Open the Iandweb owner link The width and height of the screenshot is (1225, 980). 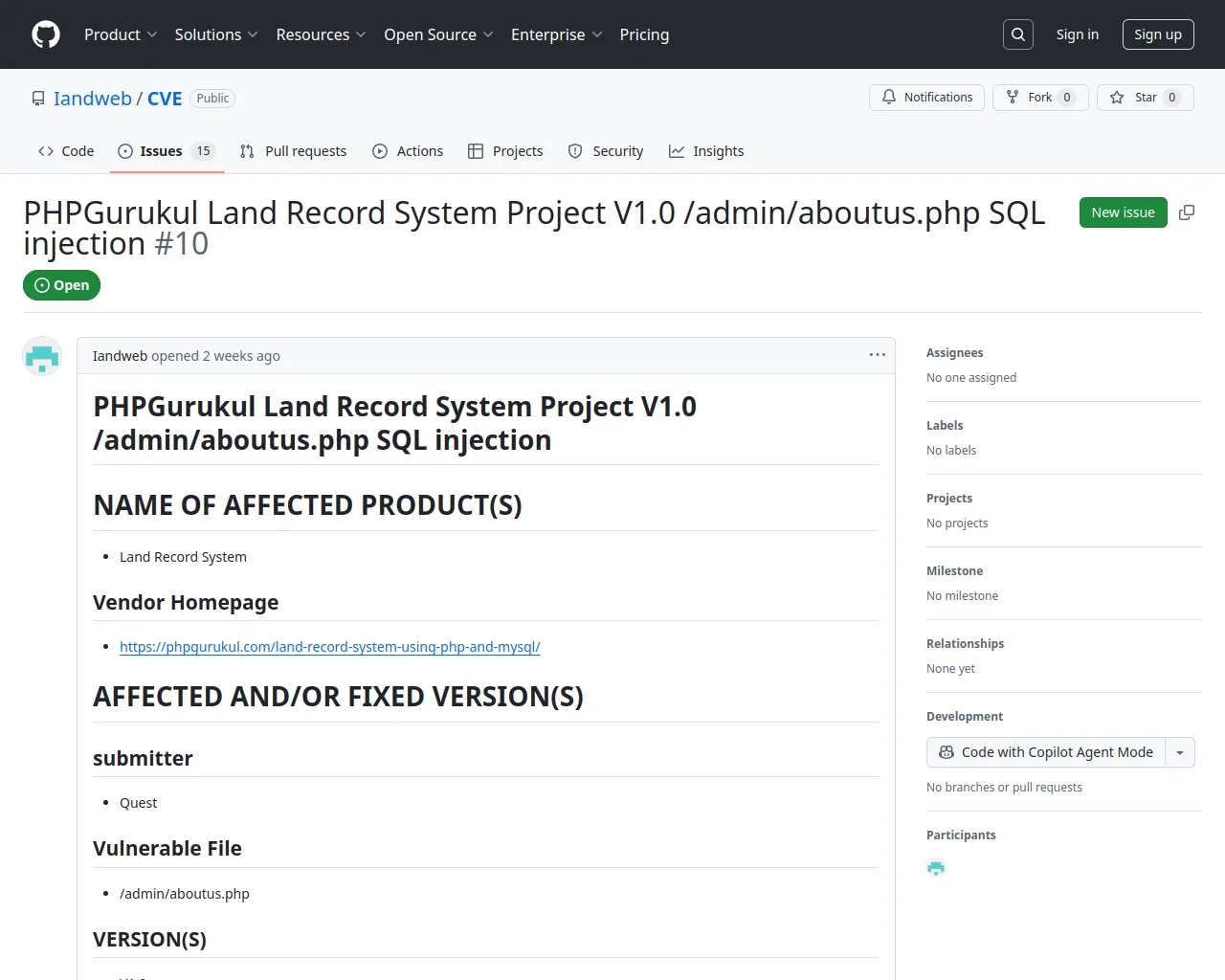[x=93, y=99]
